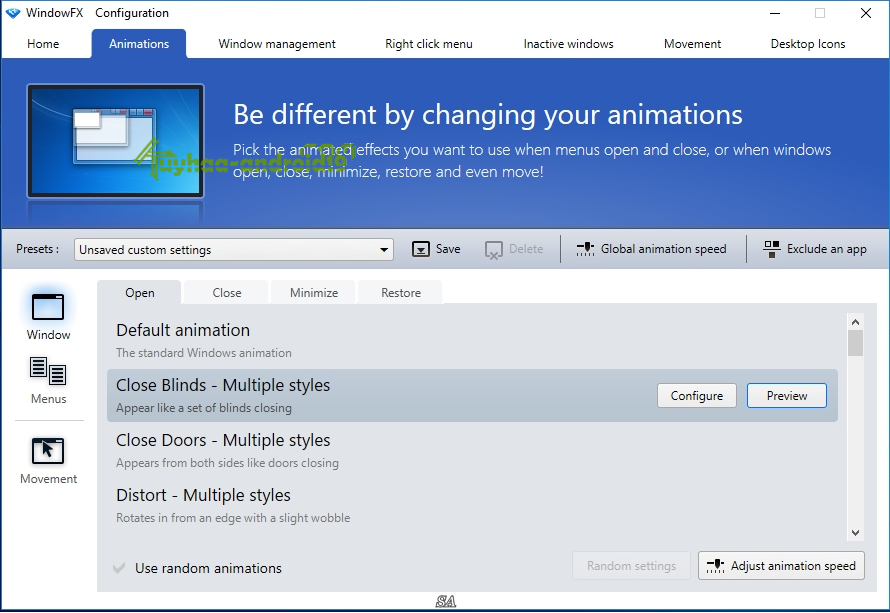Click the Random settings button

click(631, 566)
